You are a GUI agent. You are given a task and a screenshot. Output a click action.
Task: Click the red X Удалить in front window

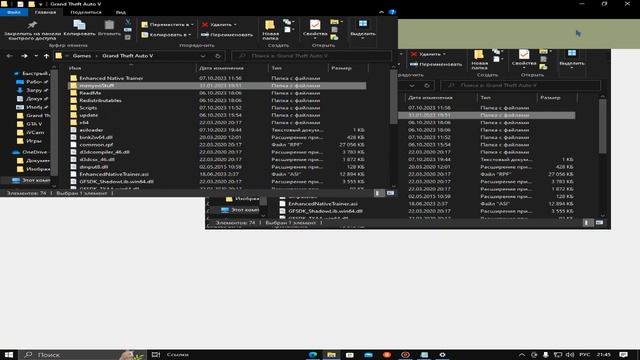click(219, 24)
